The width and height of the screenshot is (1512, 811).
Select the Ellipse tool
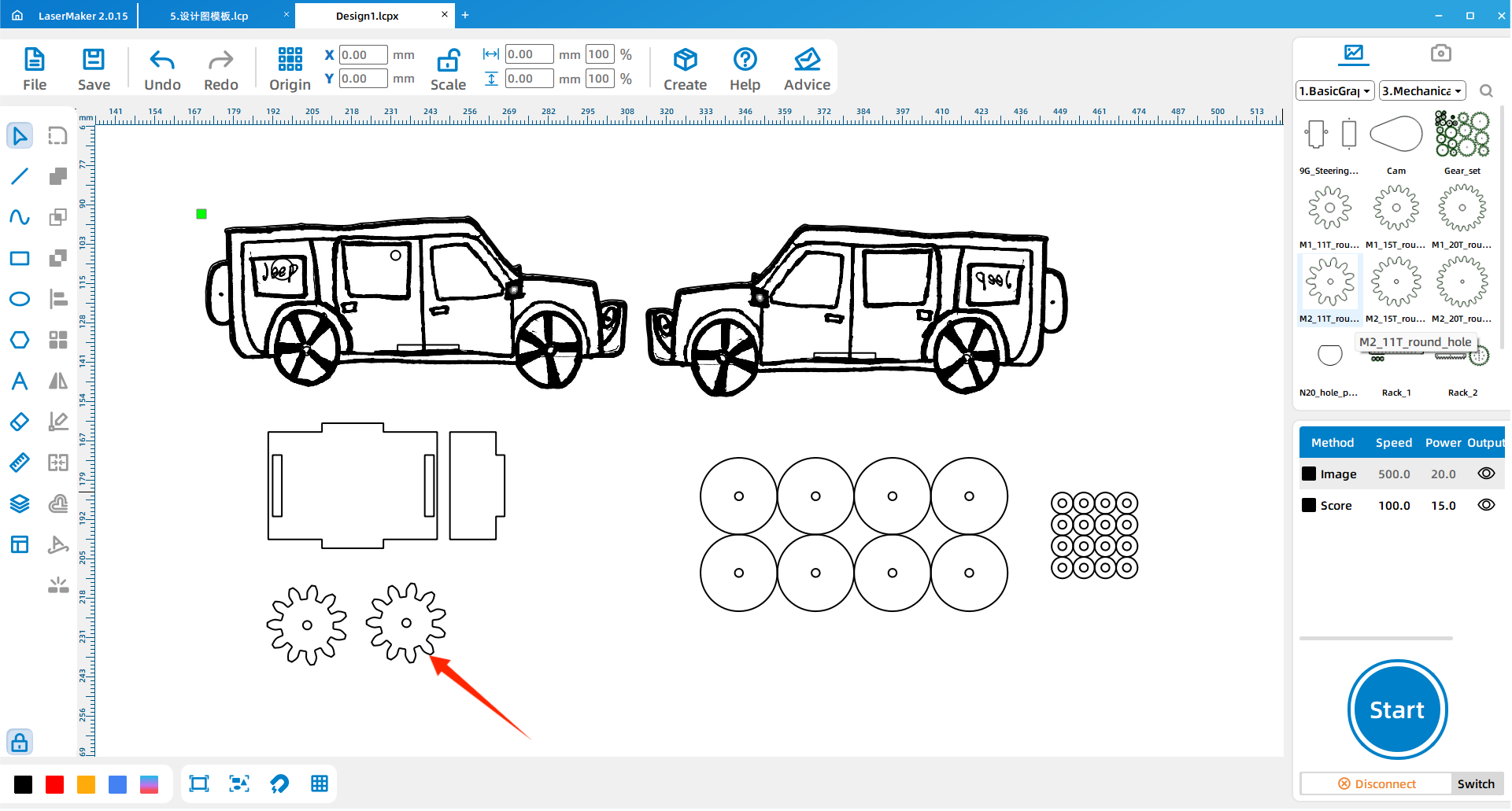point(20,299)
